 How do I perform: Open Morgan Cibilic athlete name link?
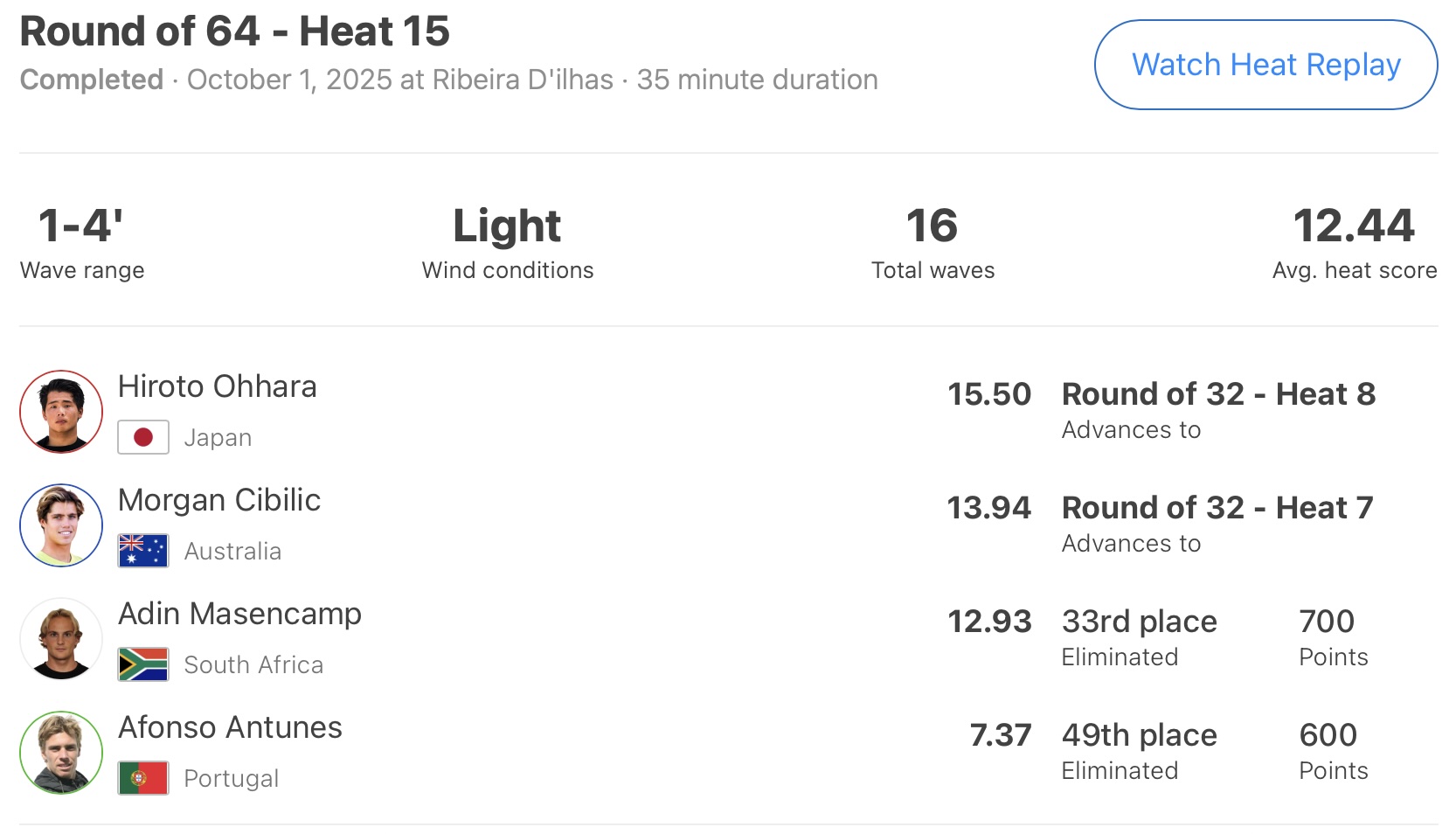pos(219,500)
